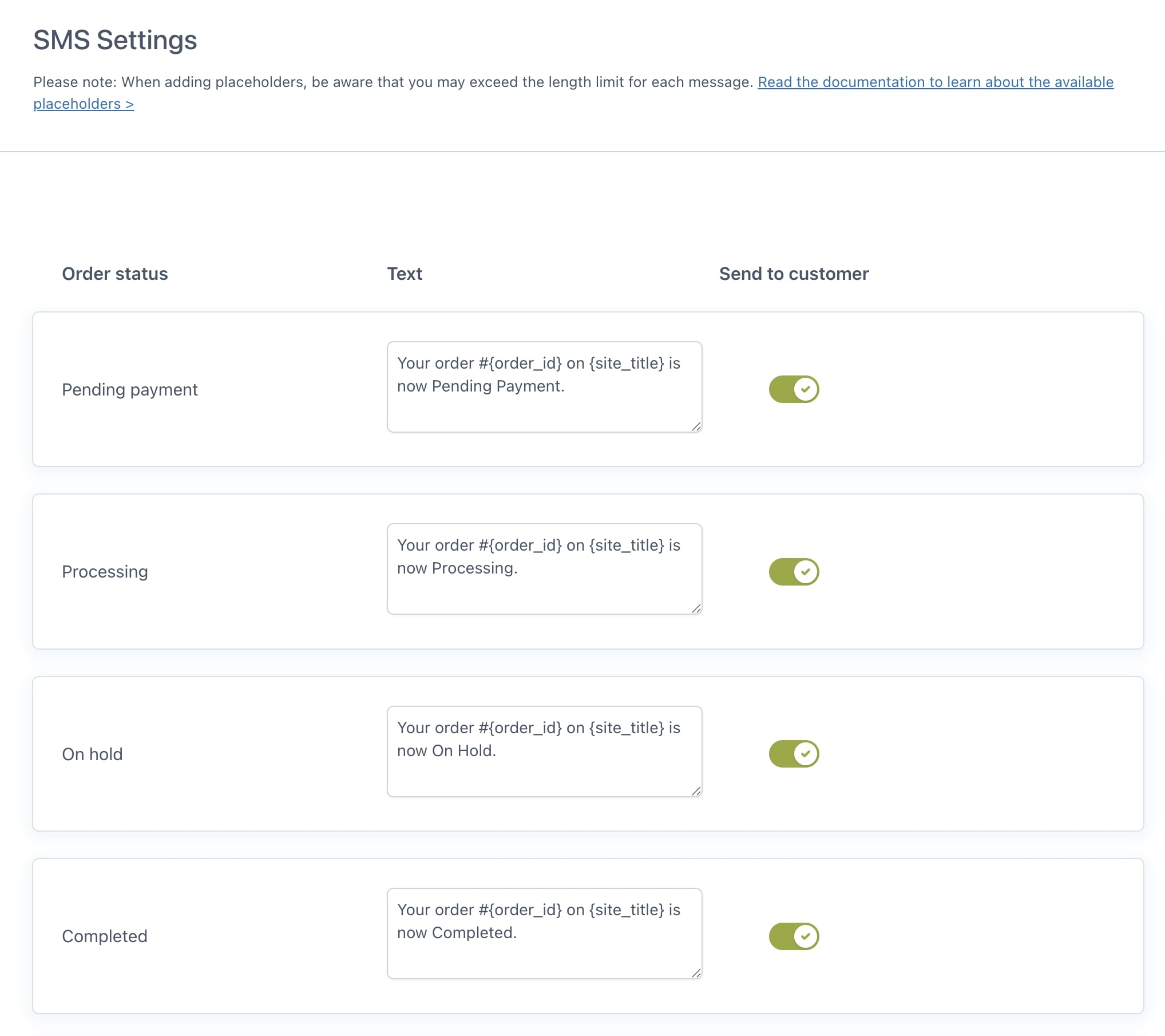Screen dimensions: 1165x1036
Task: Edit the On Hold SMS text field
Action: pos(544,751)
